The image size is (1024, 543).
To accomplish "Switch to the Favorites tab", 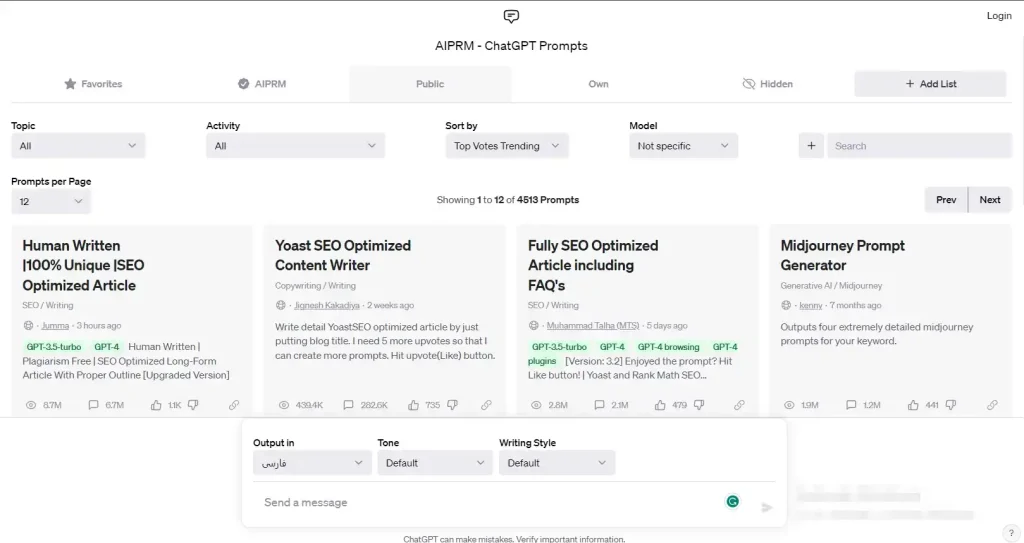I will click(93, 84).
